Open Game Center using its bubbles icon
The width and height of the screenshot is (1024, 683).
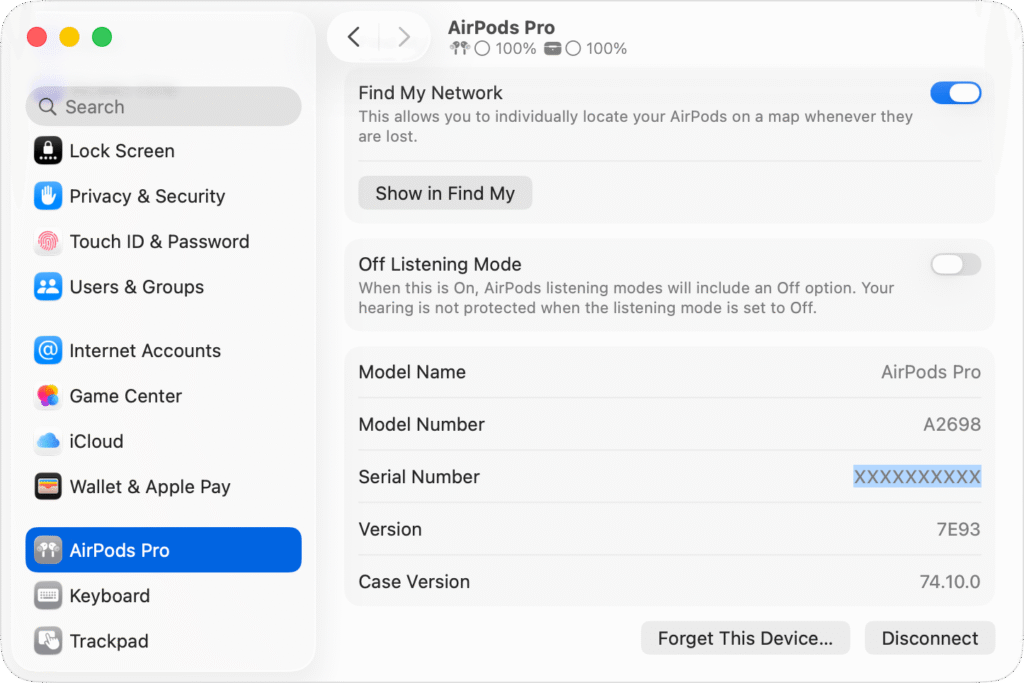point(47,396)
